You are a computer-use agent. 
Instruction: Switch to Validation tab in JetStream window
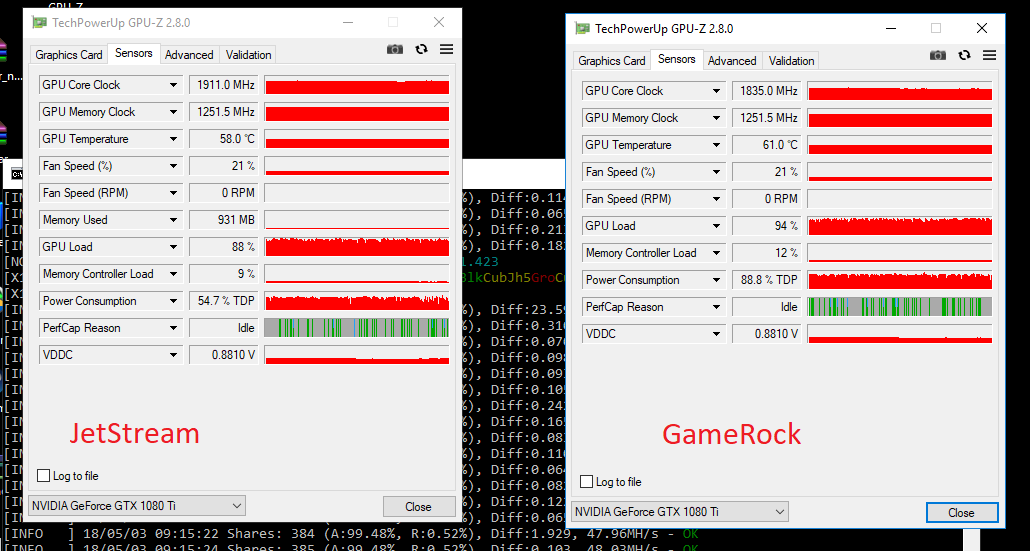[x=248, y=55]
